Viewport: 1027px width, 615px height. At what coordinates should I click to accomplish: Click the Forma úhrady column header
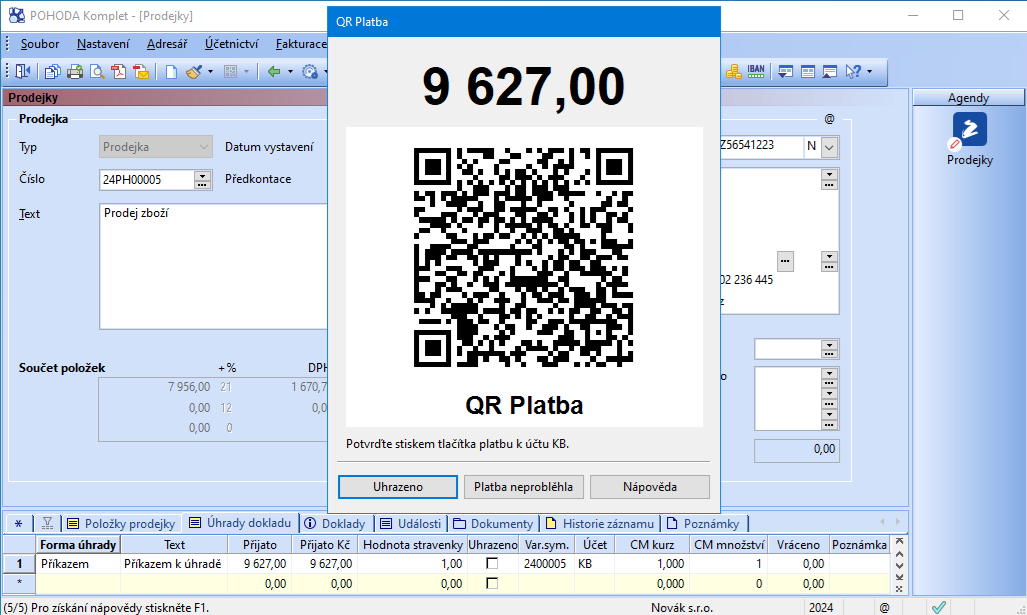pos(78,544)
